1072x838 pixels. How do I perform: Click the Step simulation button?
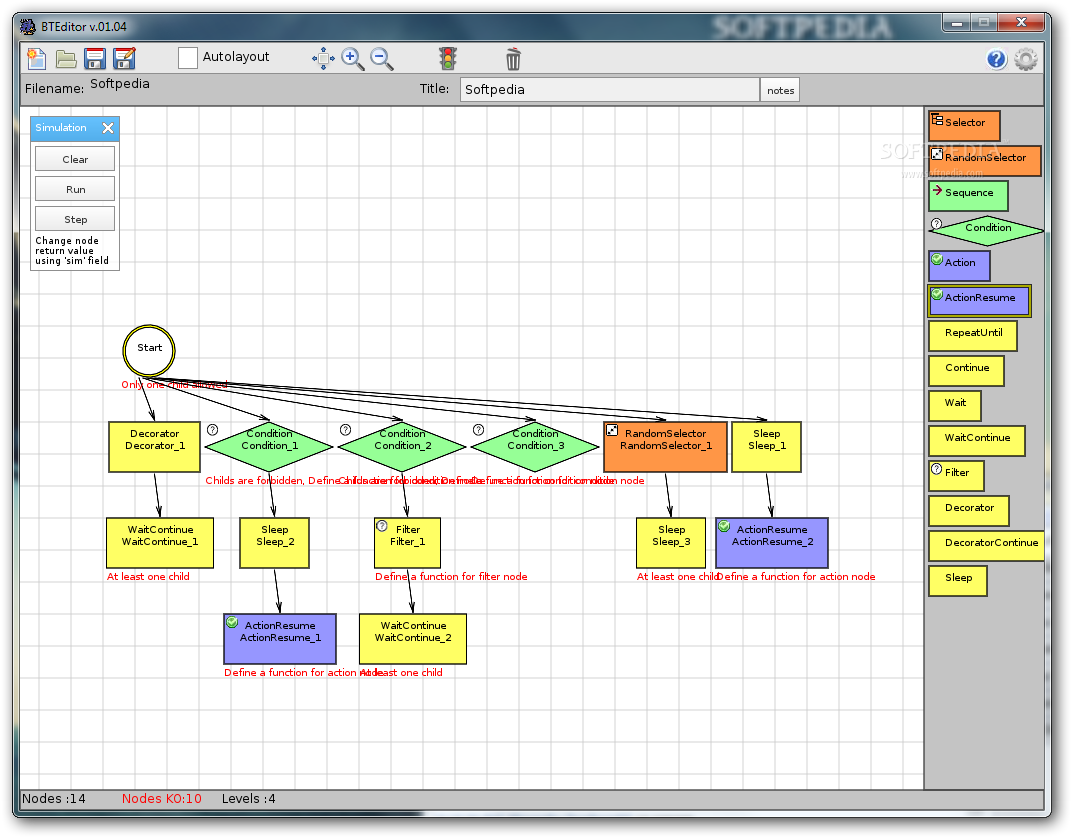pyautogui.click(x=75, y=219)
